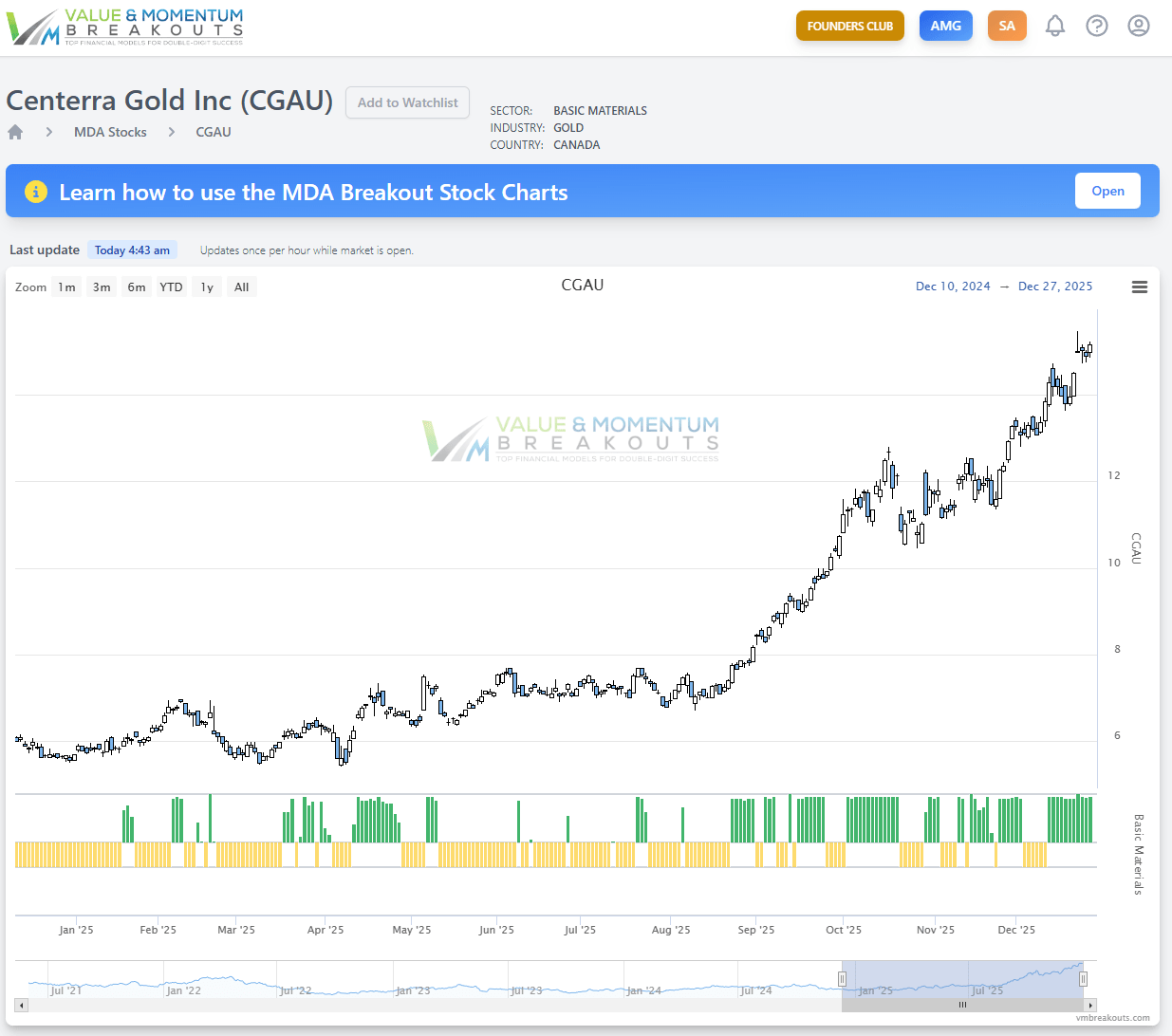The height and width of the screenshot is (1036, 1172).
Task: Click the yellow info icon in banner
Action: click(35, 192)
